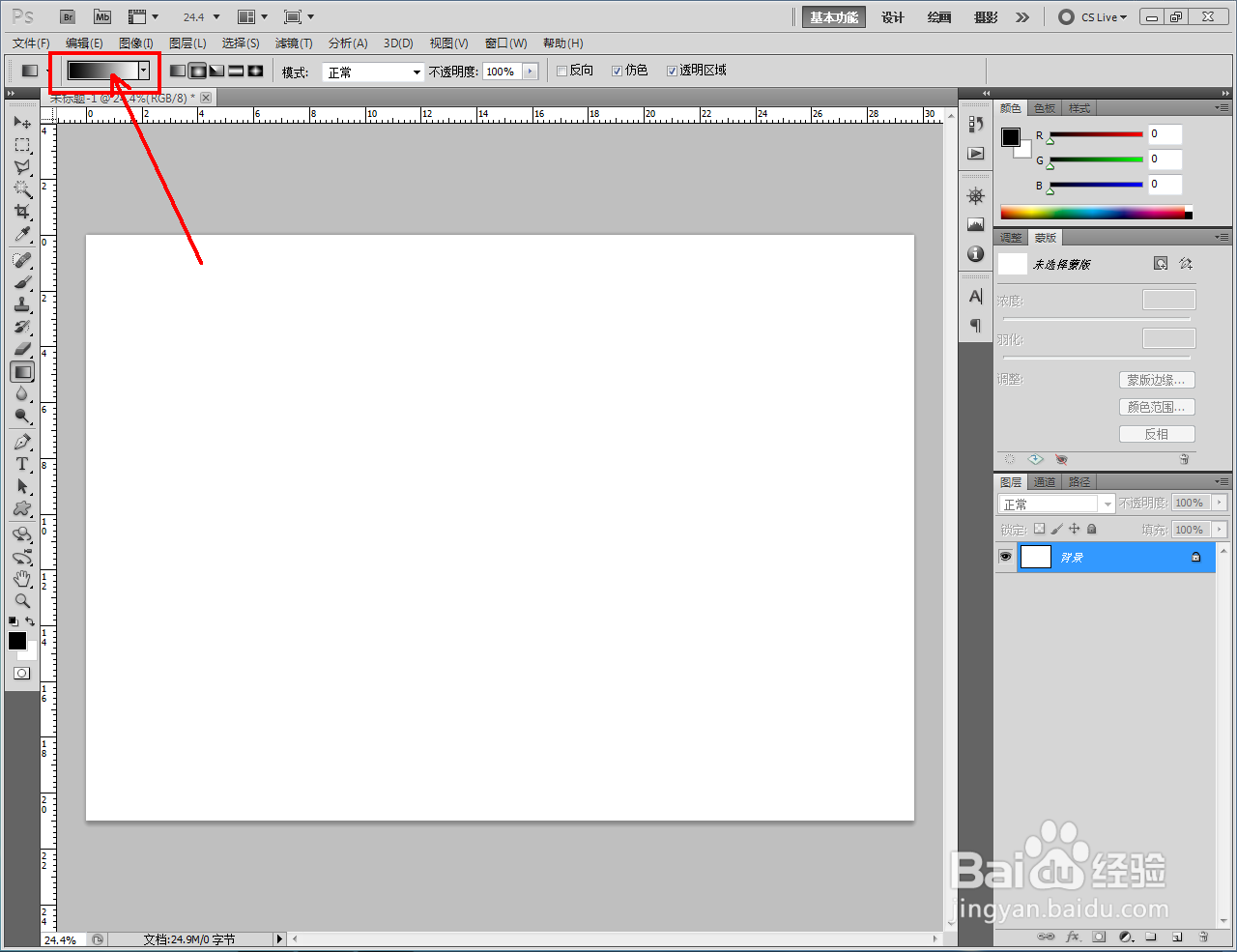1237x952 pixels.
Task: Select the Rectangular Marquee tool
Action: [x=22, y=145]
